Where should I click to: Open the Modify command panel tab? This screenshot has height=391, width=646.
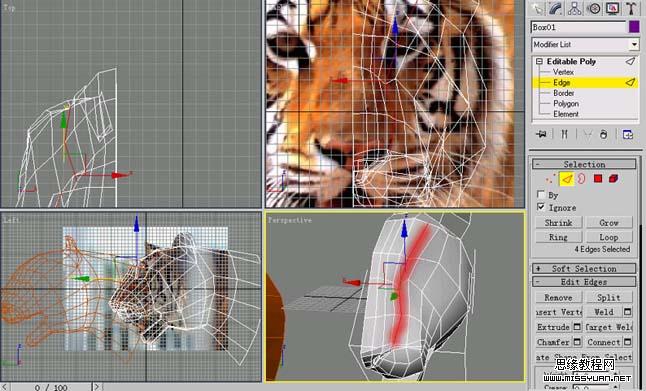coord(555,8)
